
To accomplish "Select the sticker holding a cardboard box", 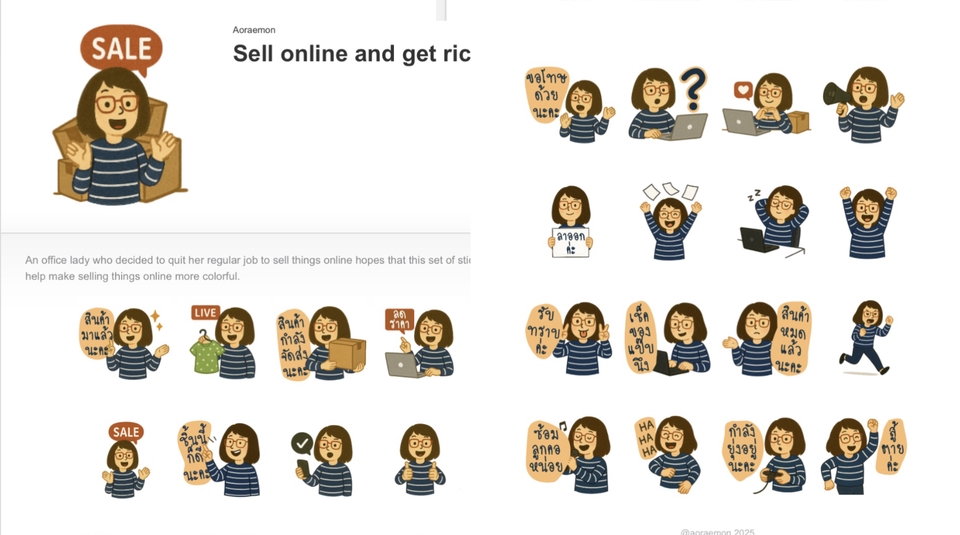I will [321, 343].
